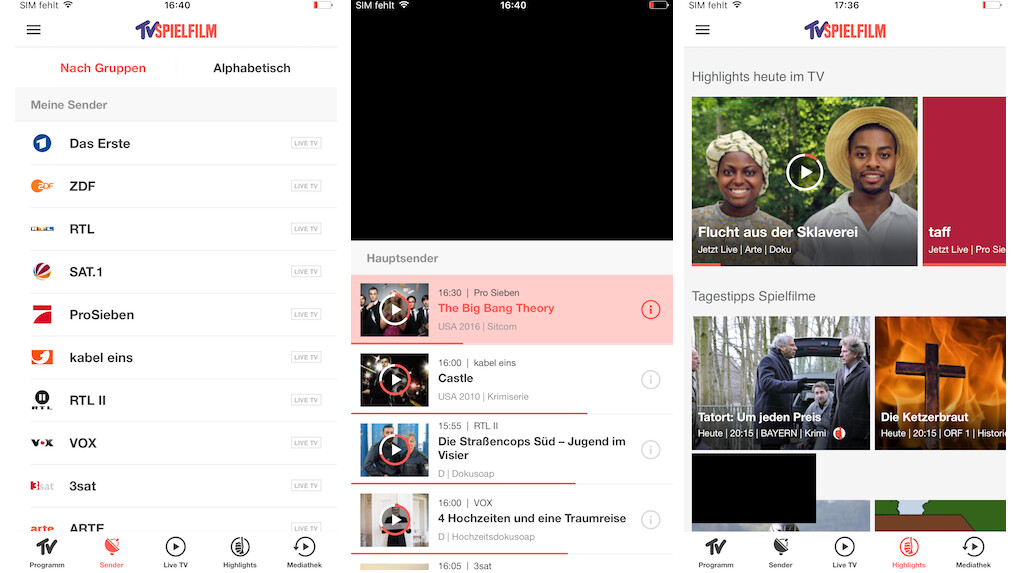Switch to Alphabetisch sorting
The width and height of the screenshot is (1018, 573).
pyautogui.click(x=252, y=68)
